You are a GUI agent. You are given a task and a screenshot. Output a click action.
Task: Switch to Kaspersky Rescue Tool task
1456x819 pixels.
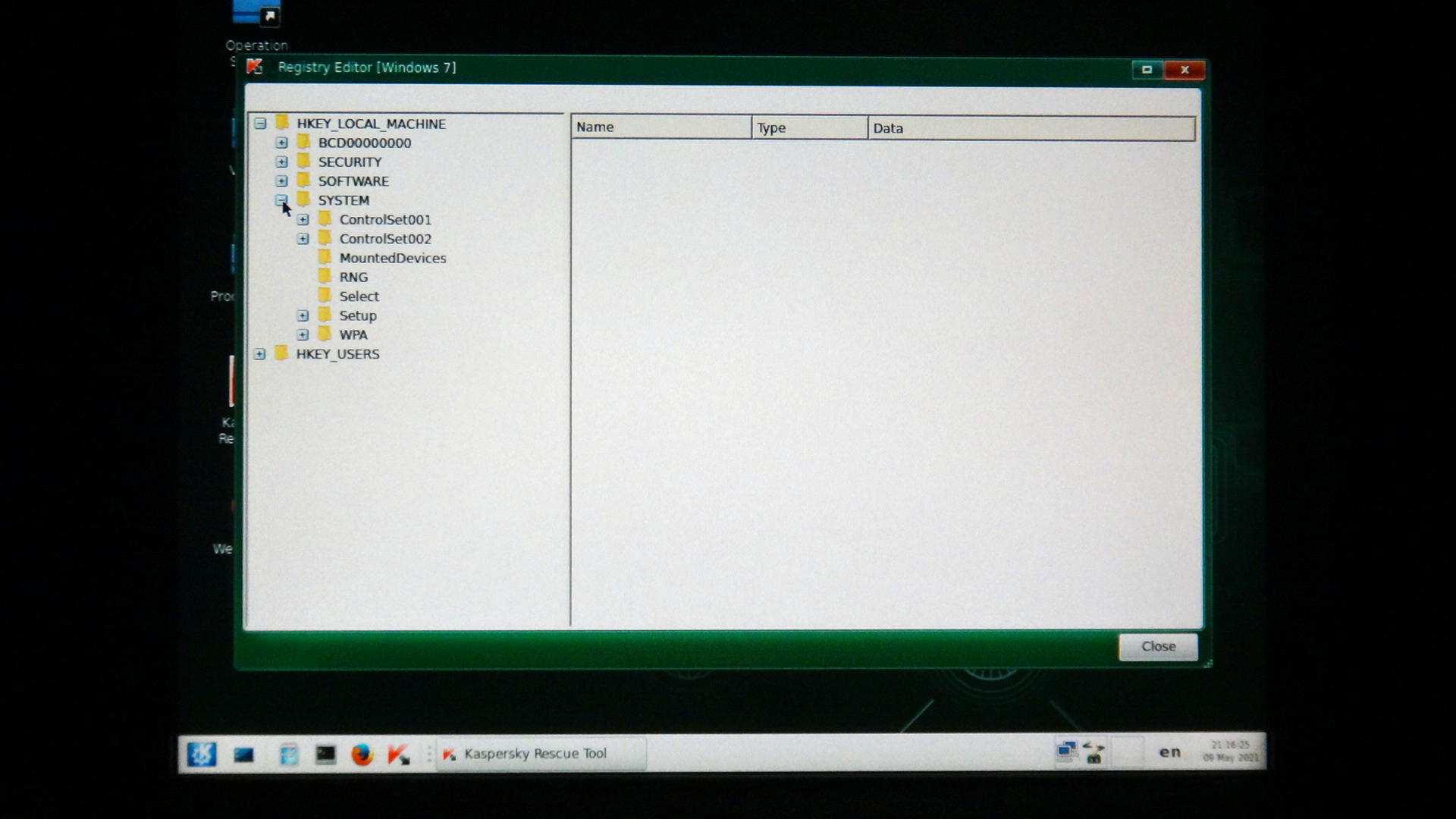click(541, 754)
